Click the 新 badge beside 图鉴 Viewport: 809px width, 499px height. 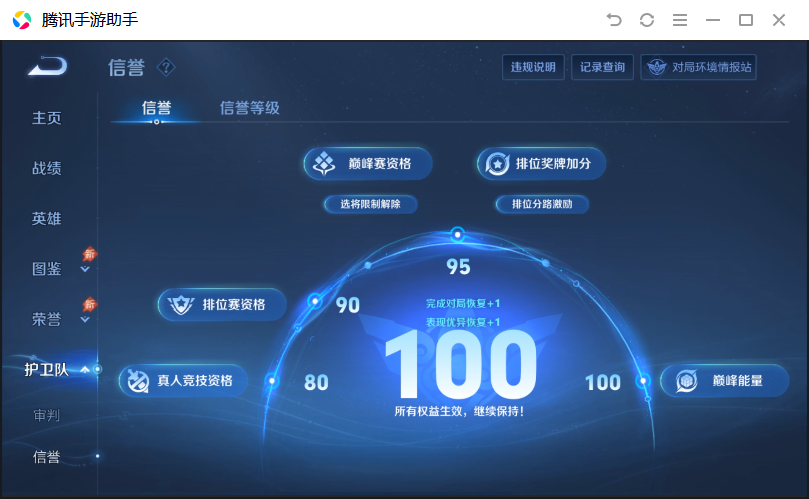click(x=90, y=254)
